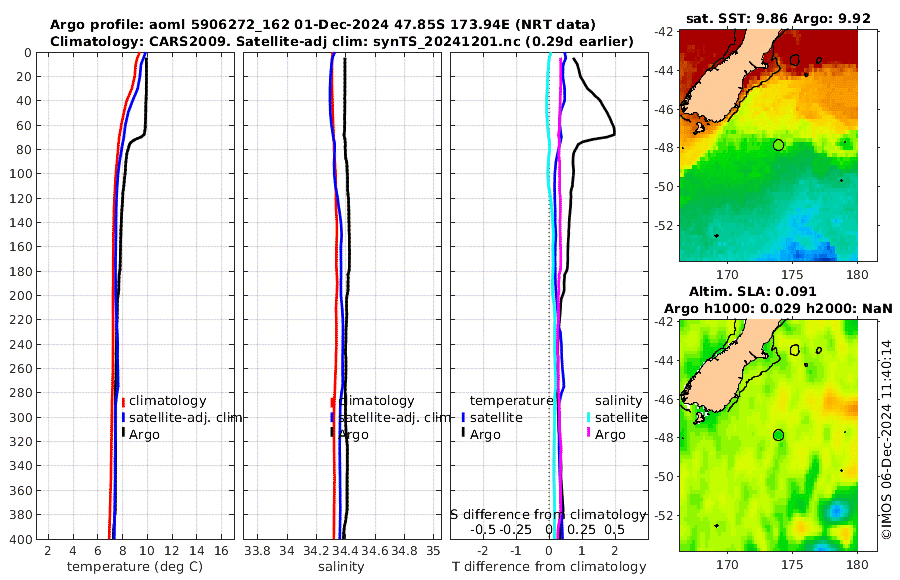
Task: Click the blue satellite-adj. clim swatch in the salinity legend
Action: click(x=332, y=417)
